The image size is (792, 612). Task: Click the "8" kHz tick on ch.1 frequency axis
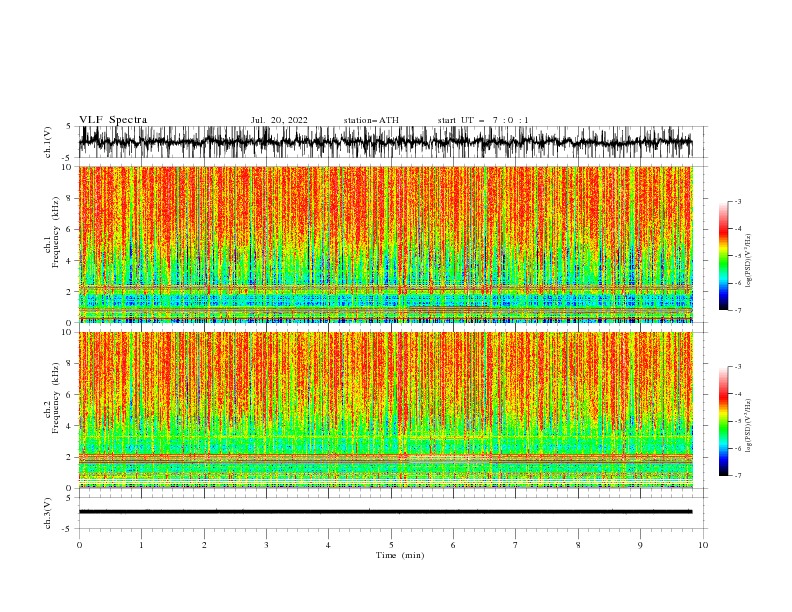69,198
